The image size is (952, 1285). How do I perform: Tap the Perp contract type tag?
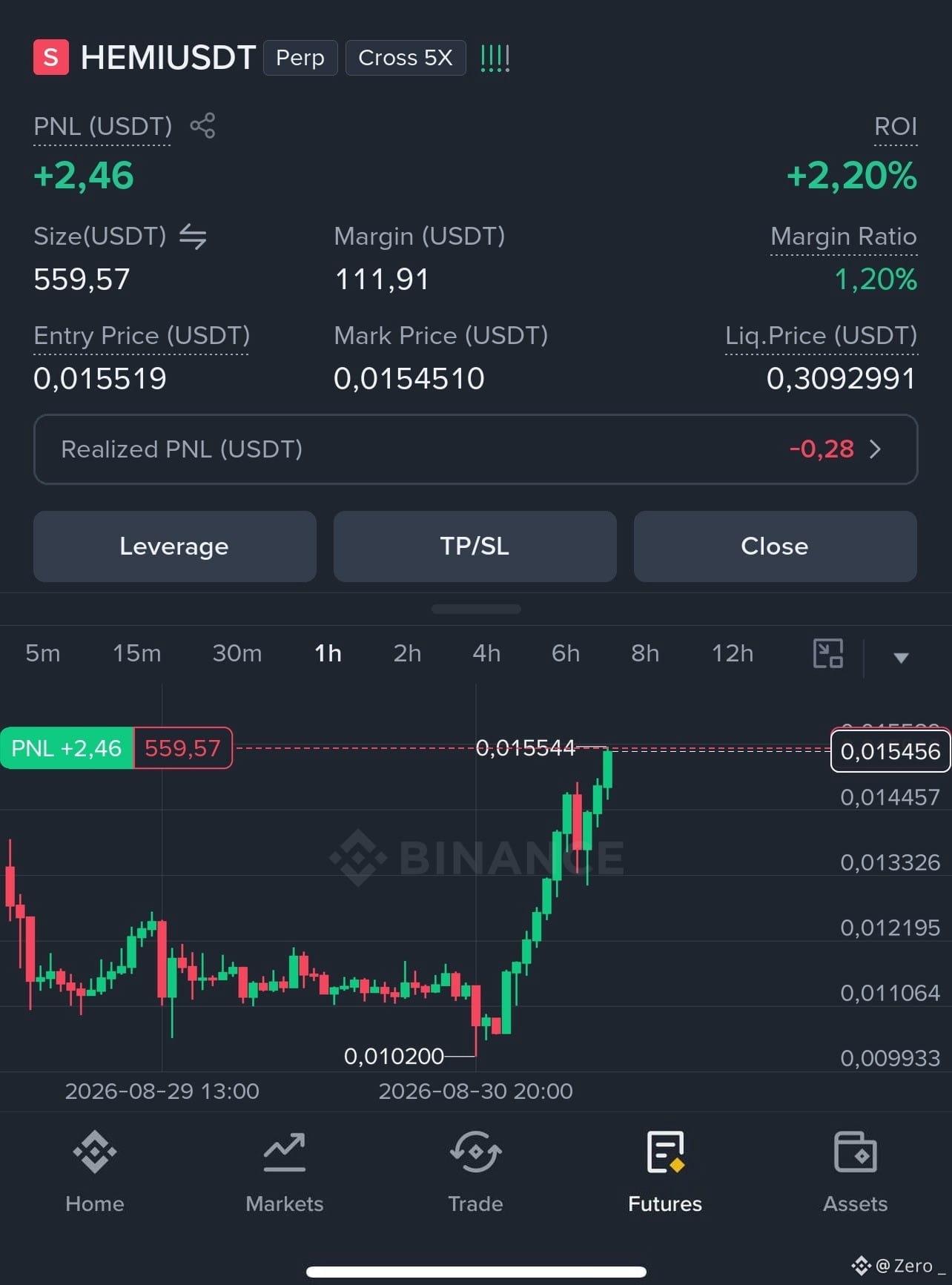click(300, 58)
